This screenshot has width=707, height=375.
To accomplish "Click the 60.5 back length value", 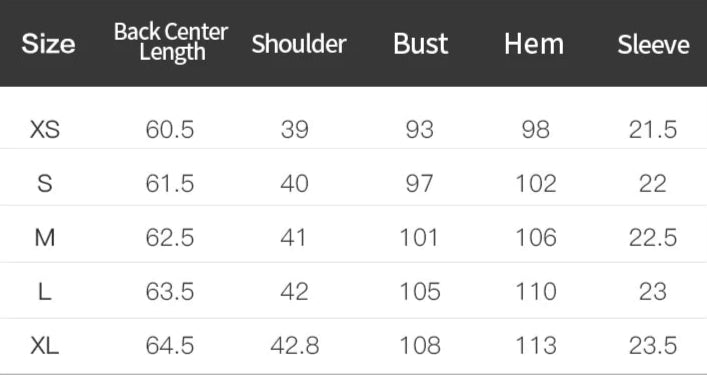I will (x=170, y=130).
